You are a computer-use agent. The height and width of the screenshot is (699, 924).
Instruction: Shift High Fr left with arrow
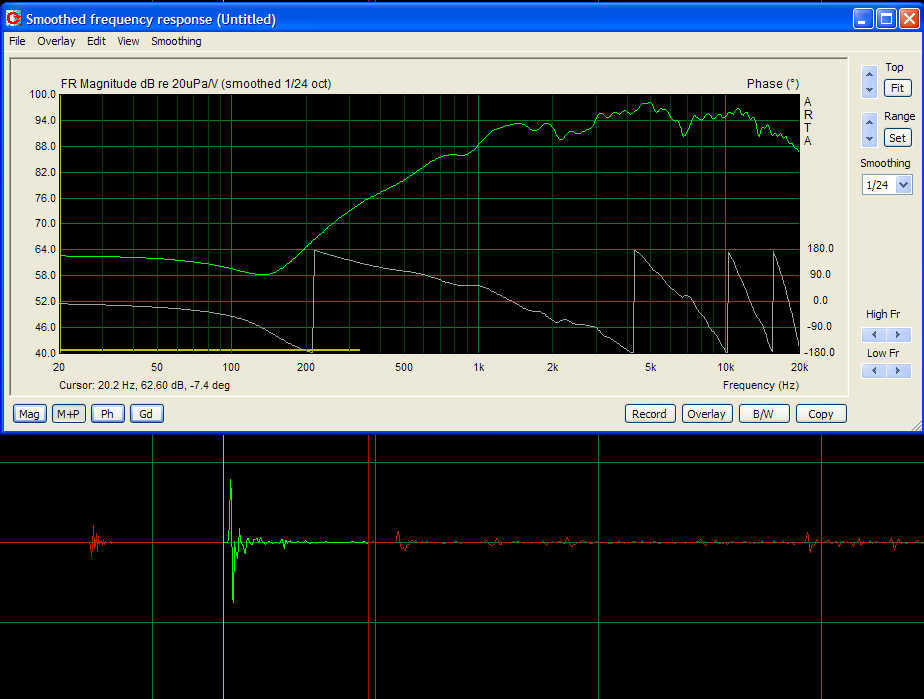point(874,335)
